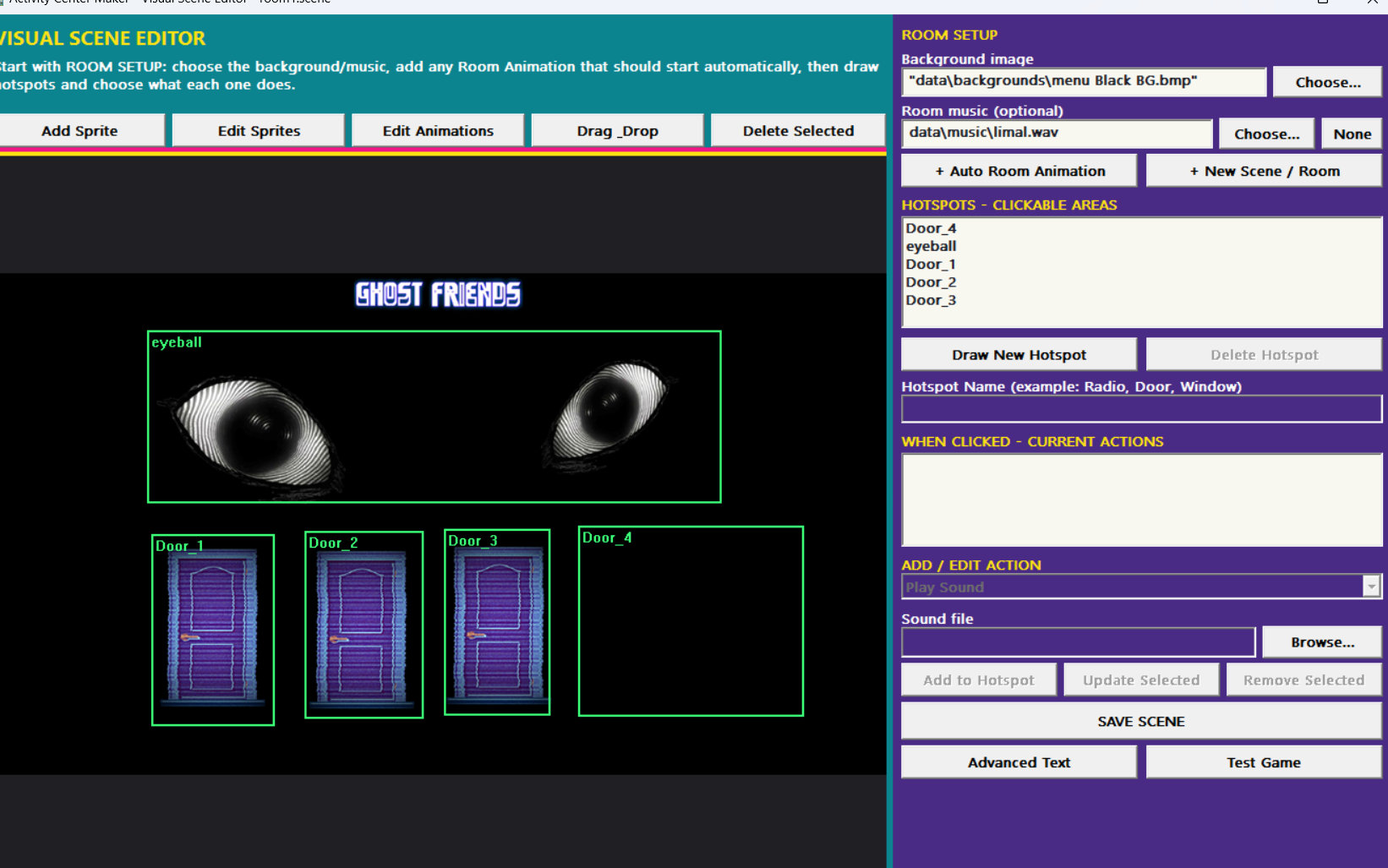Click Delete Selected in the toolbar
1388x868 pixels.
(798, 131)
